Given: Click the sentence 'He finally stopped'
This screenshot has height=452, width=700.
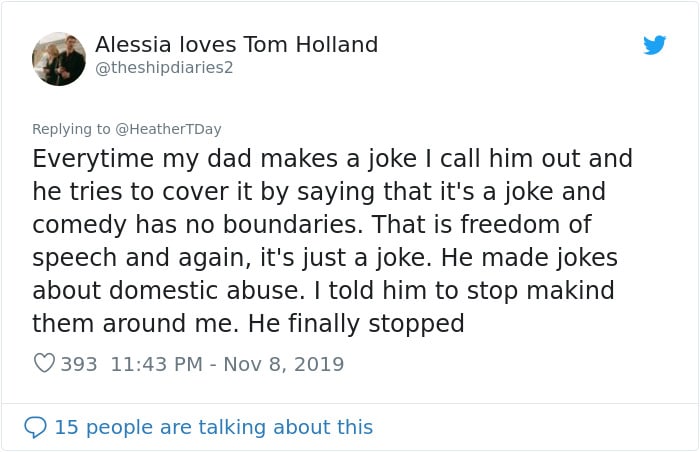Looking at the screenshot, I should pyautogui.click(x=356, y=324).
